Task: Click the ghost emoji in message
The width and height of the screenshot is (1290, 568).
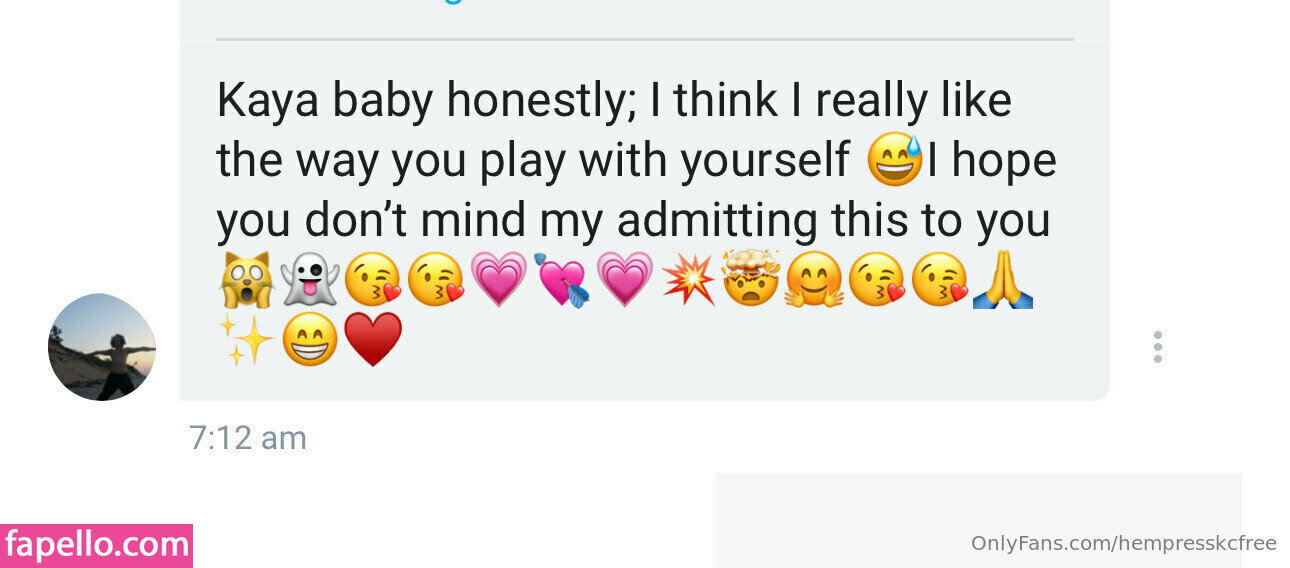Action: 310,280
